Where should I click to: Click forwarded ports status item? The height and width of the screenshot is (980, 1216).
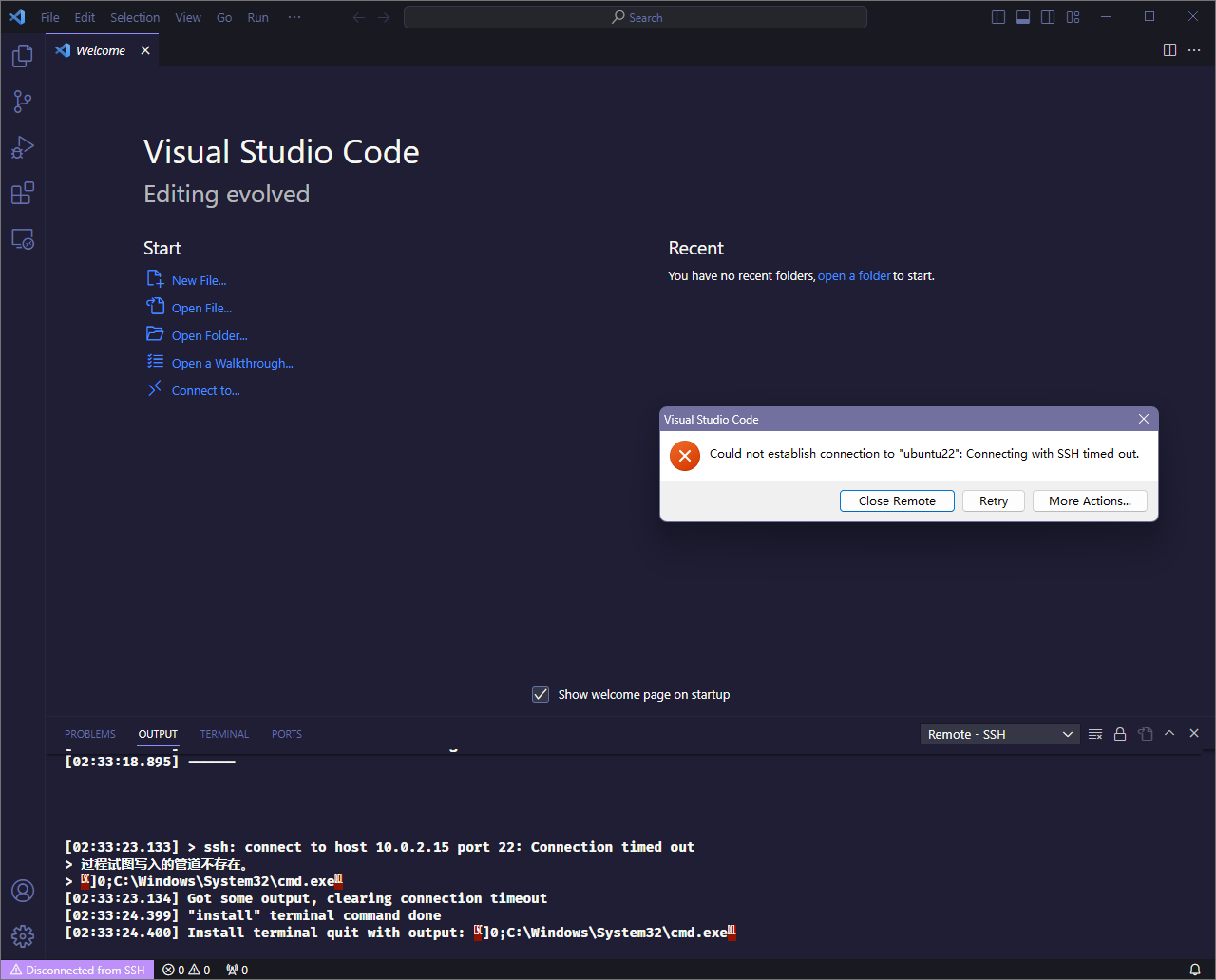[237, 970]
